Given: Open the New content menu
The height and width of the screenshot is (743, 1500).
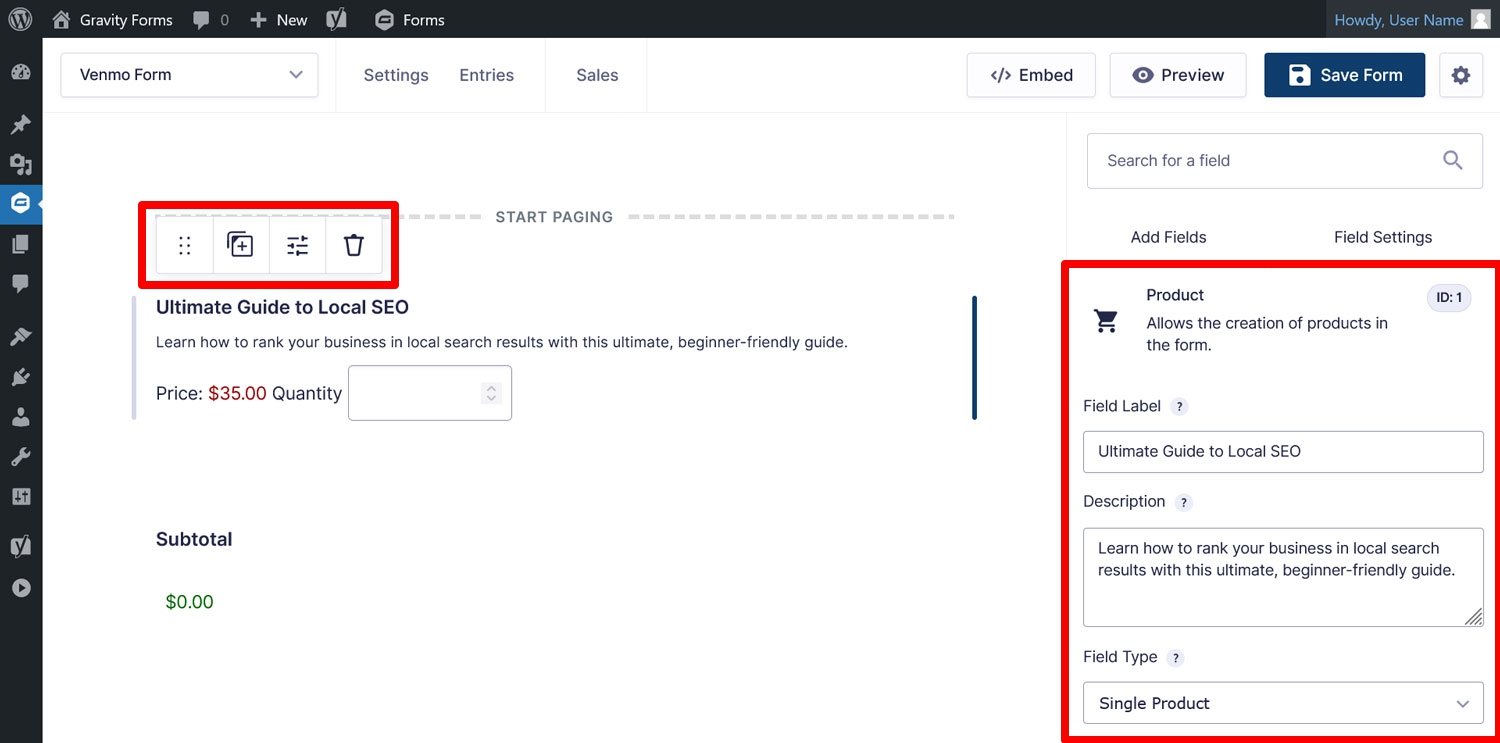Looking at the screenshot, I should (x=278, y=19).
